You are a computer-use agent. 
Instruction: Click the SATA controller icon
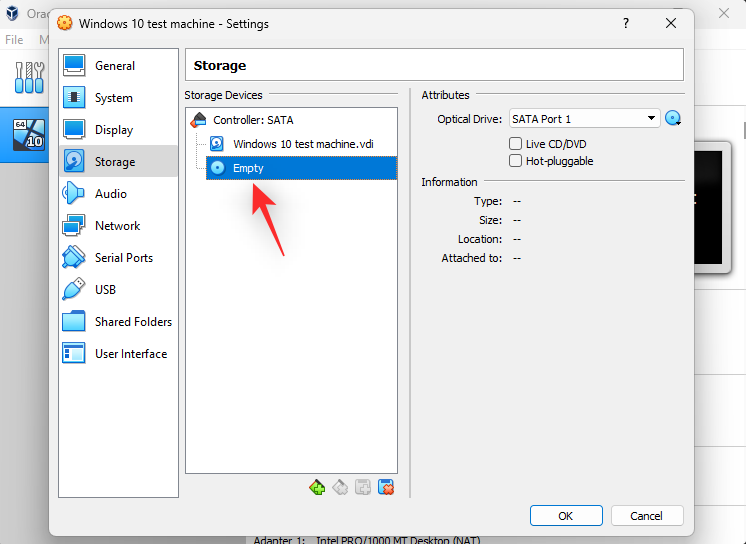pyautogui.click(x=198, y=120)
